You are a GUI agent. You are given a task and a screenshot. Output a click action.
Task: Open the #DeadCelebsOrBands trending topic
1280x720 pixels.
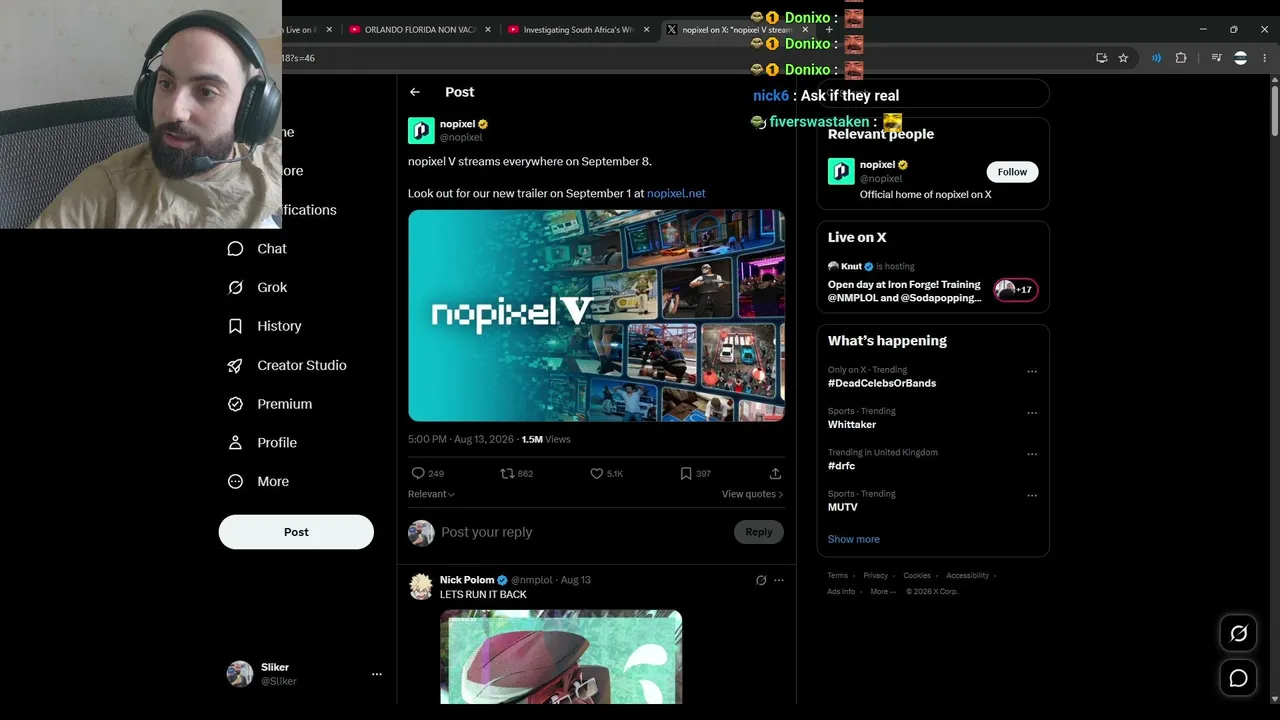pyautogui.click(x=882, y=383)
